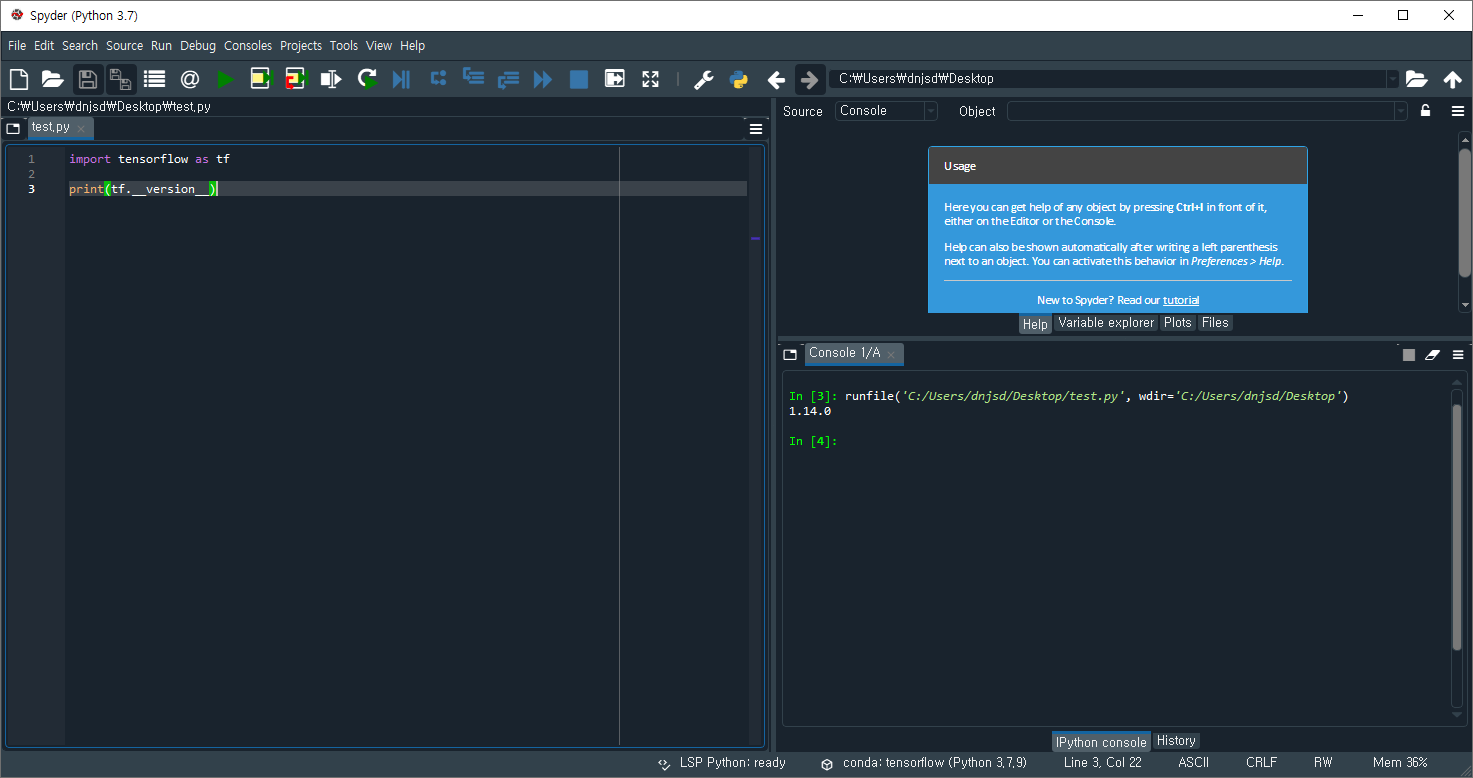Viewport: 1473px width, 778px height.
Task: Open the Projects menu
Action: 301,45
